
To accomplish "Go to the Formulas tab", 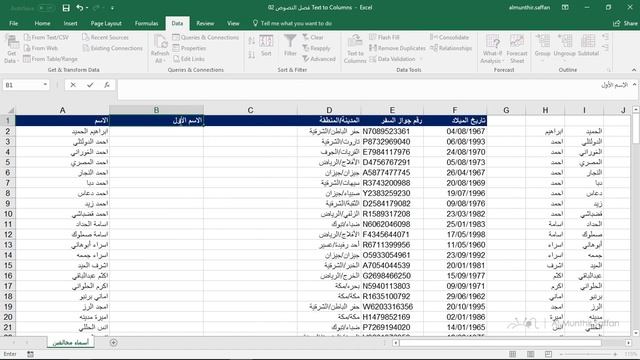I will click(x=147, y=23).
